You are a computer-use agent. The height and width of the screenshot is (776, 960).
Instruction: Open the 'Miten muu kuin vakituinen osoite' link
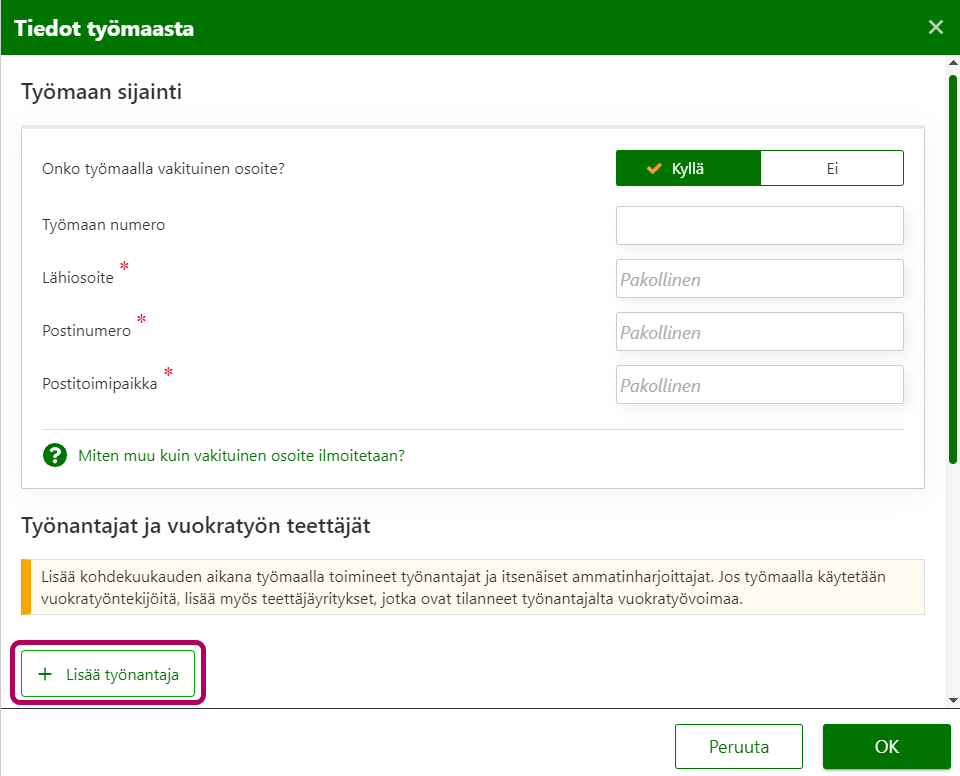241,456
